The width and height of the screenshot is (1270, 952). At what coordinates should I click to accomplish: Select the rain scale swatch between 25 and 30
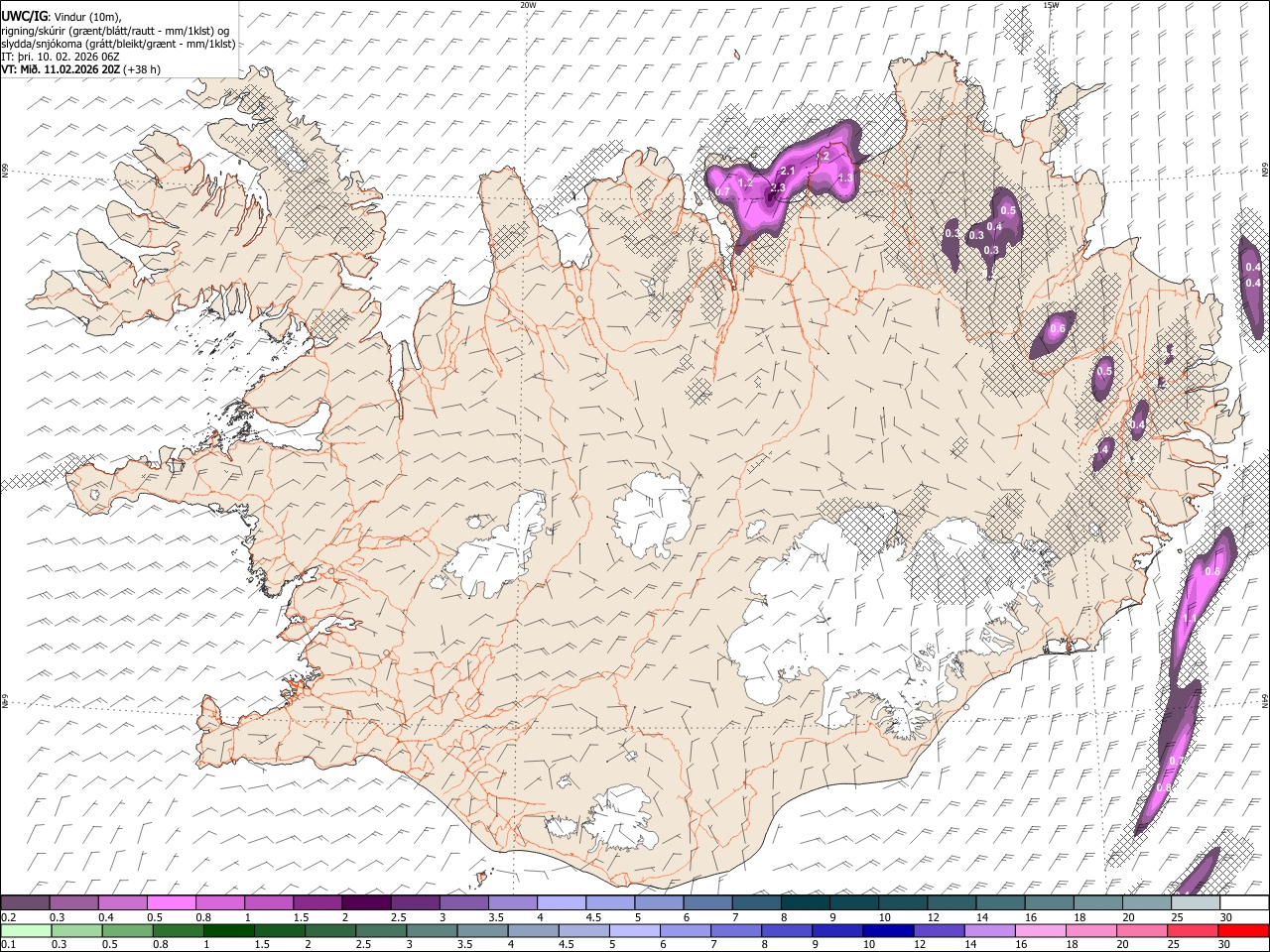(1192, 930)
